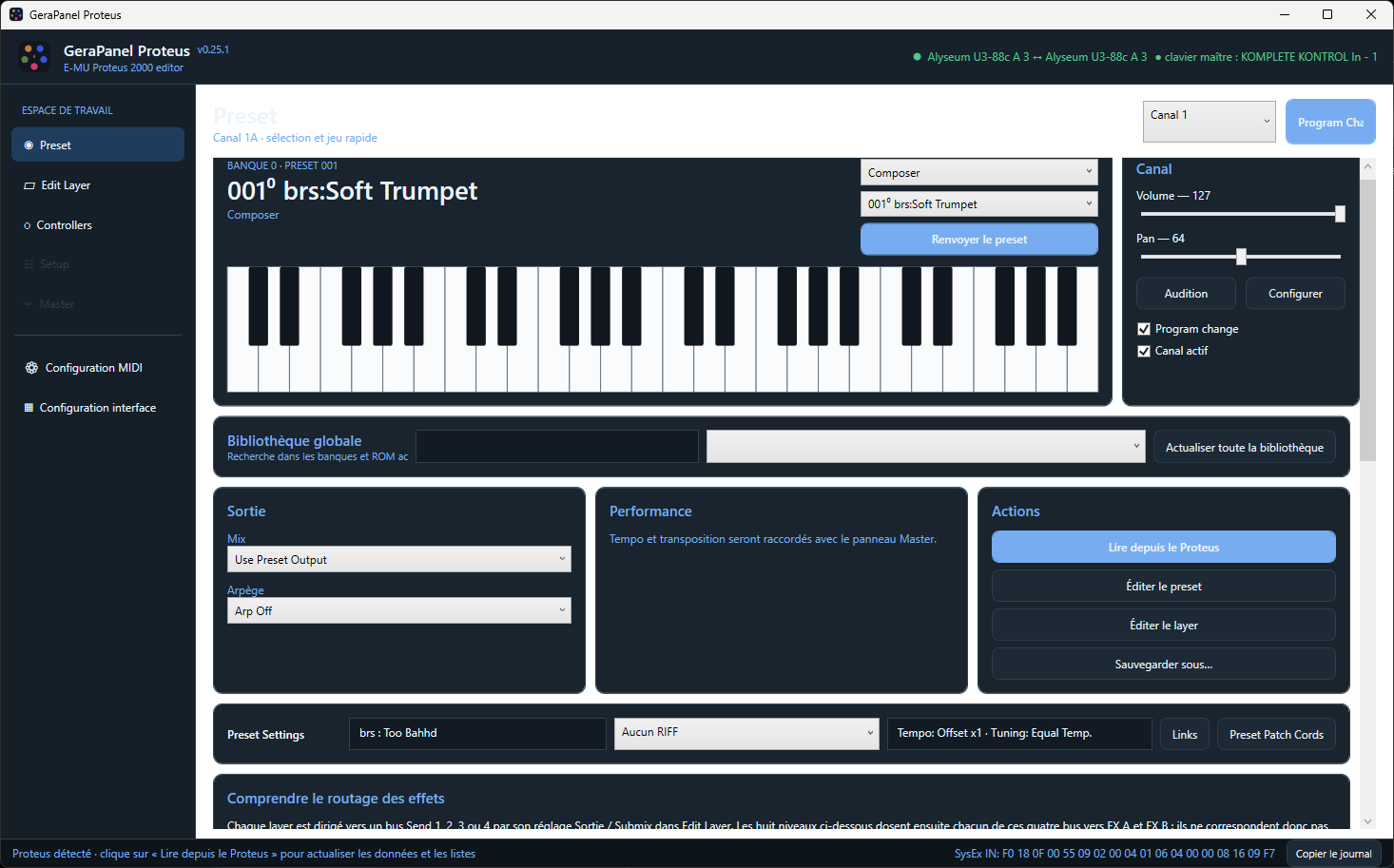The image size is (1394, 868).
Task: Open the Canal 1 channel dropdown
Action: tap(1210, 122)
